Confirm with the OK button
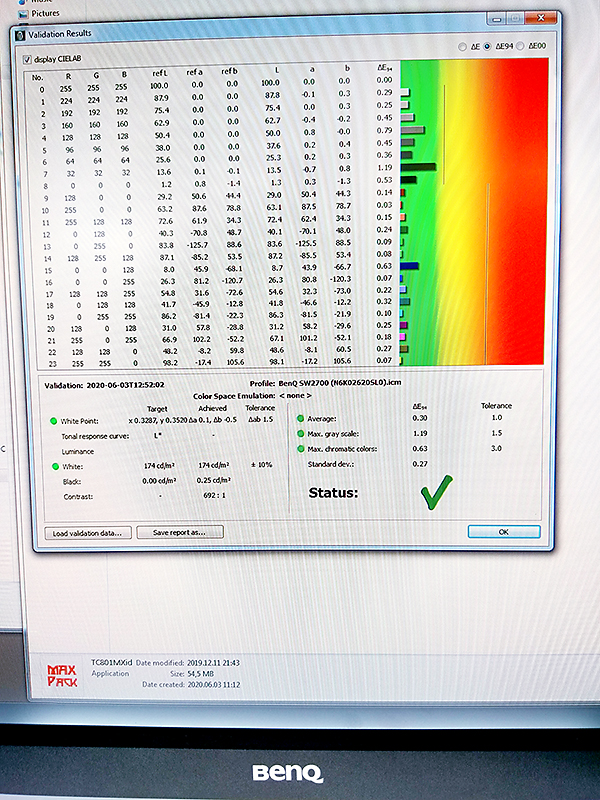This screenshot has height=800, width=600. pyautogui.click(x=504, y=532)
